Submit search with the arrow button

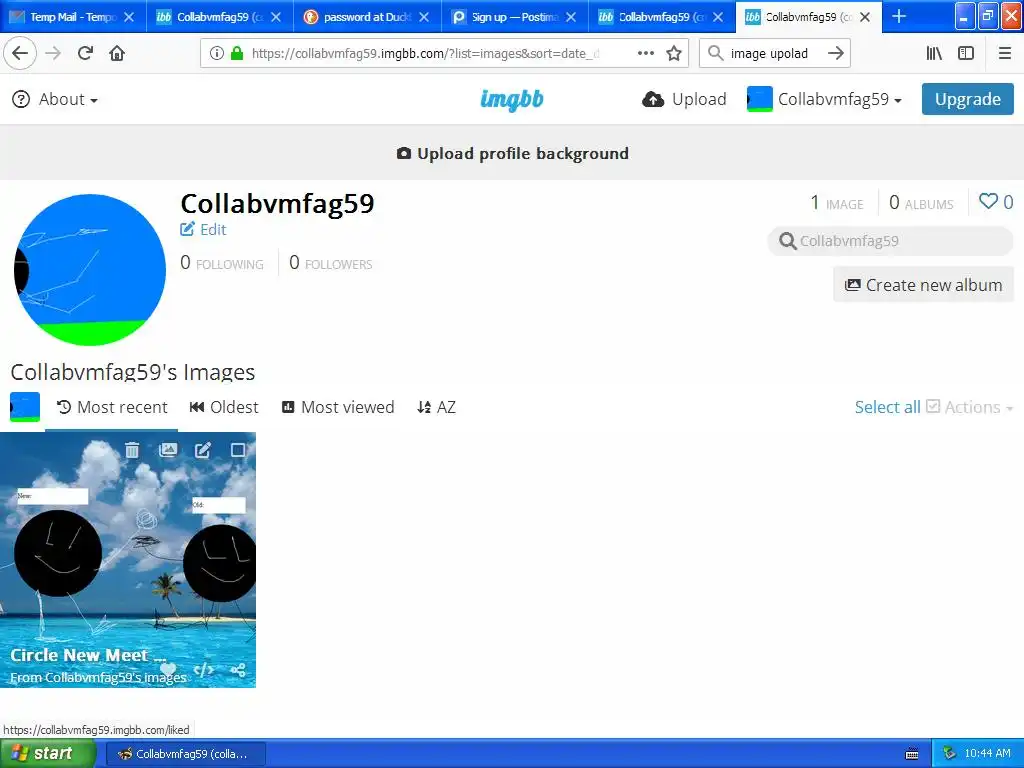point(836,54)
